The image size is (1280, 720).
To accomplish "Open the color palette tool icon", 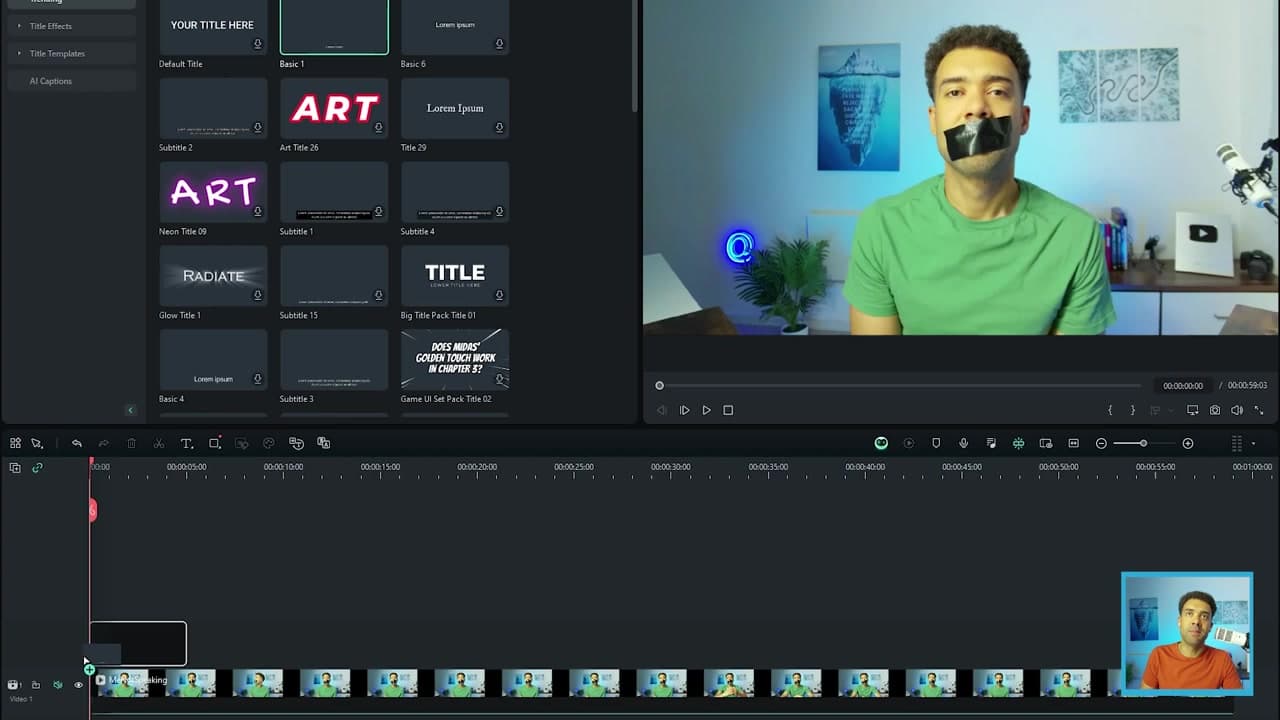I will [x=268, y=443].
